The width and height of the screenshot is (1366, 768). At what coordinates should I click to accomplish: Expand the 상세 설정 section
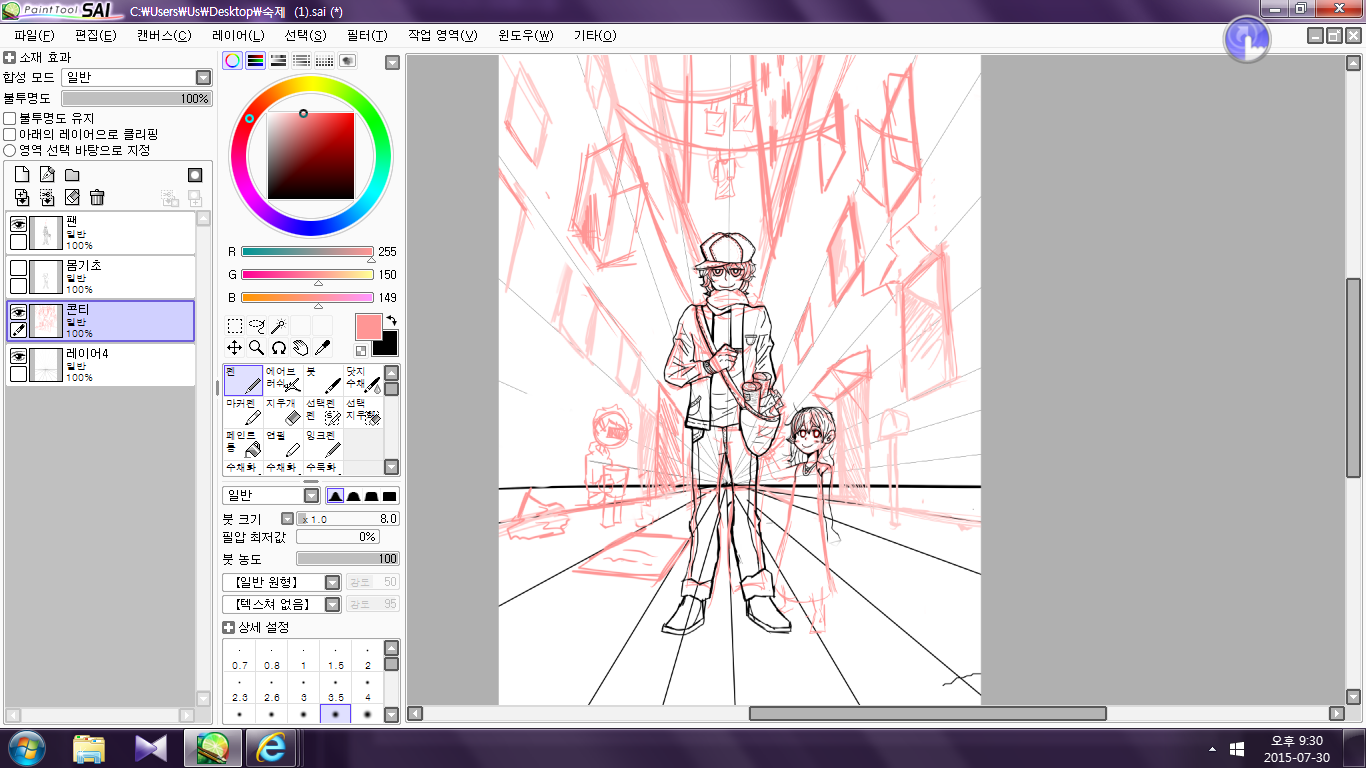pos(228,627)
